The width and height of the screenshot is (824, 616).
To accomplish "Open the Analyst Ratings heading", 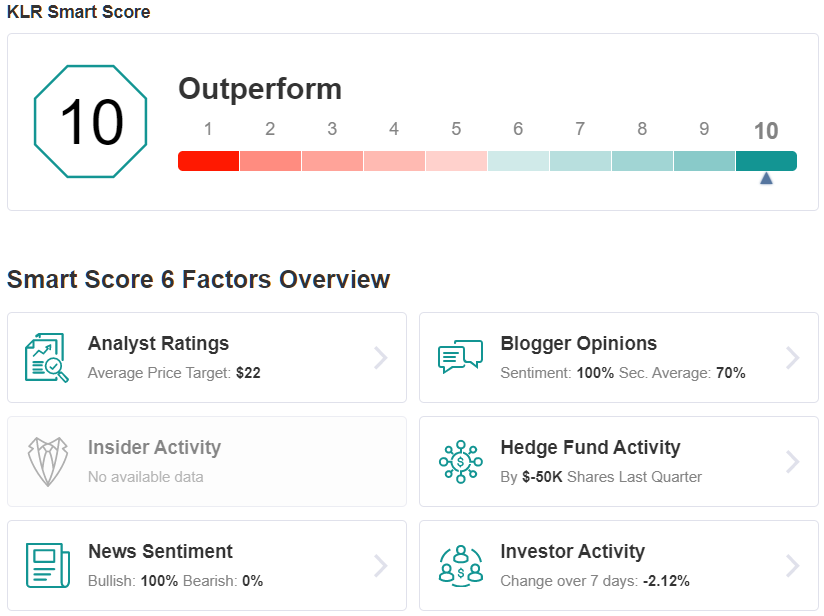I will coord(158,343).
